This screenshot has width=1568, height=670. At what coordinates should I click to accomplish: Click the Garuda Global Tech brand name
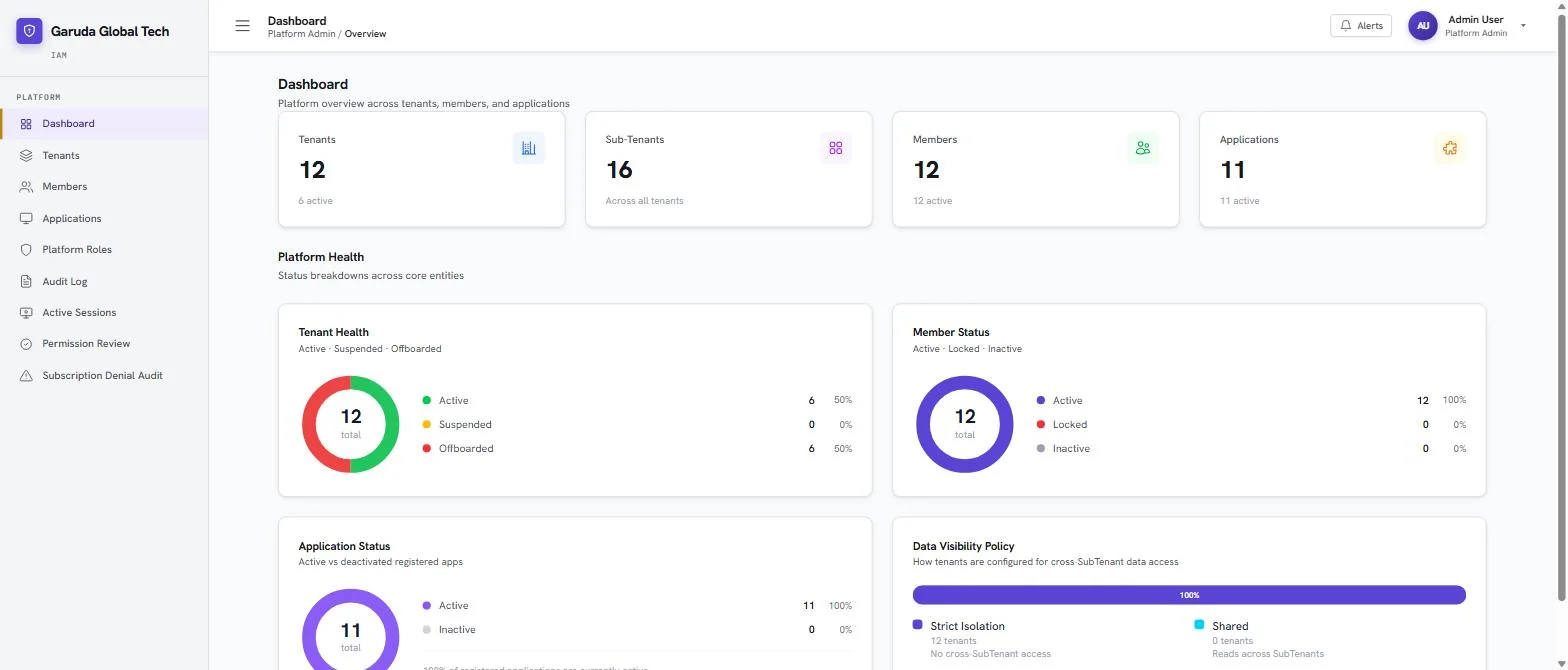[x=110, y=31]
